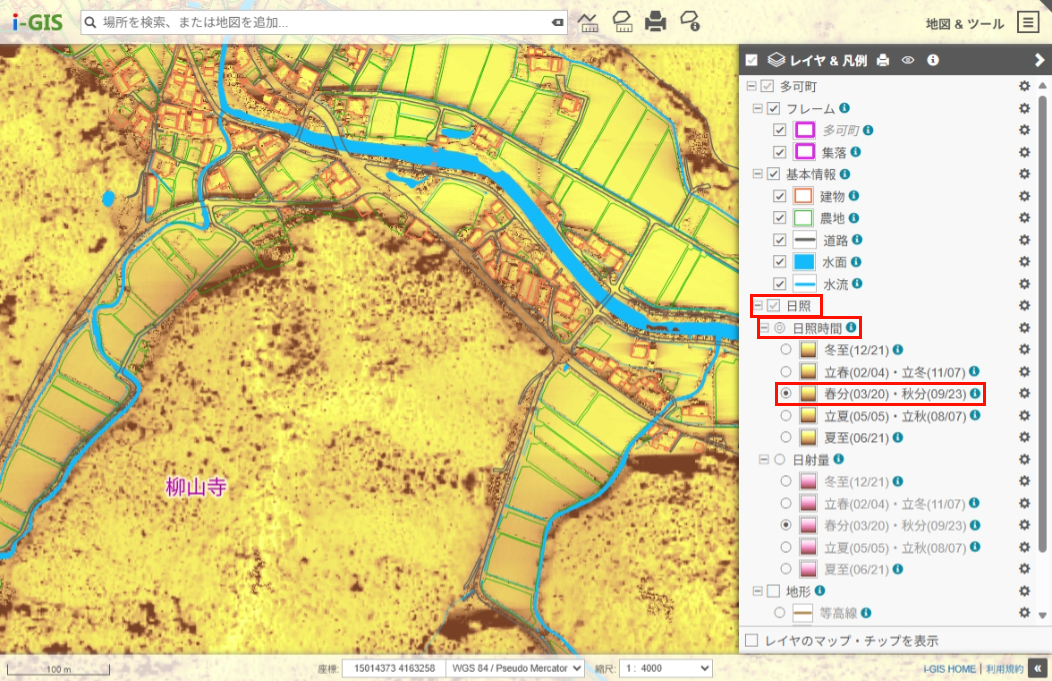
Task: Collapse the footer with double chevron button
Action: click(x=1038, y=668)
